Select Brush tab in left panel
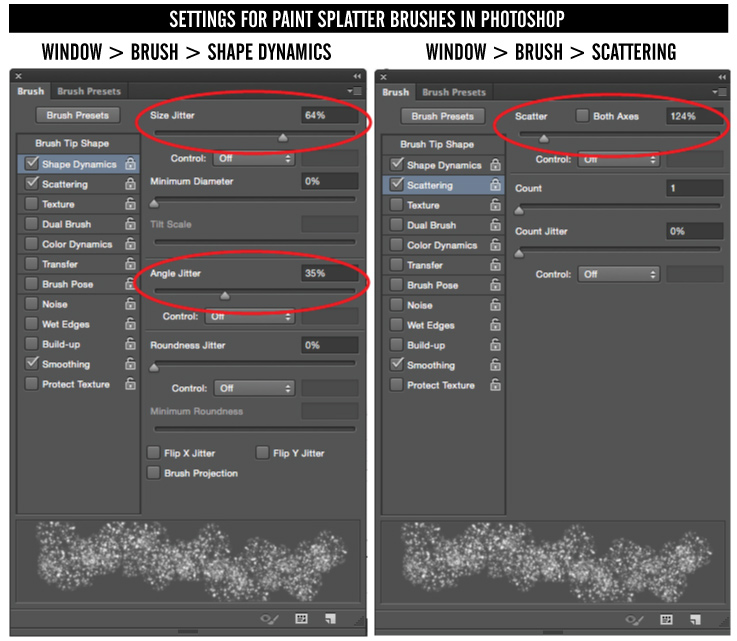The width and height of the screenshot is (737, 641). click(31, 91)
